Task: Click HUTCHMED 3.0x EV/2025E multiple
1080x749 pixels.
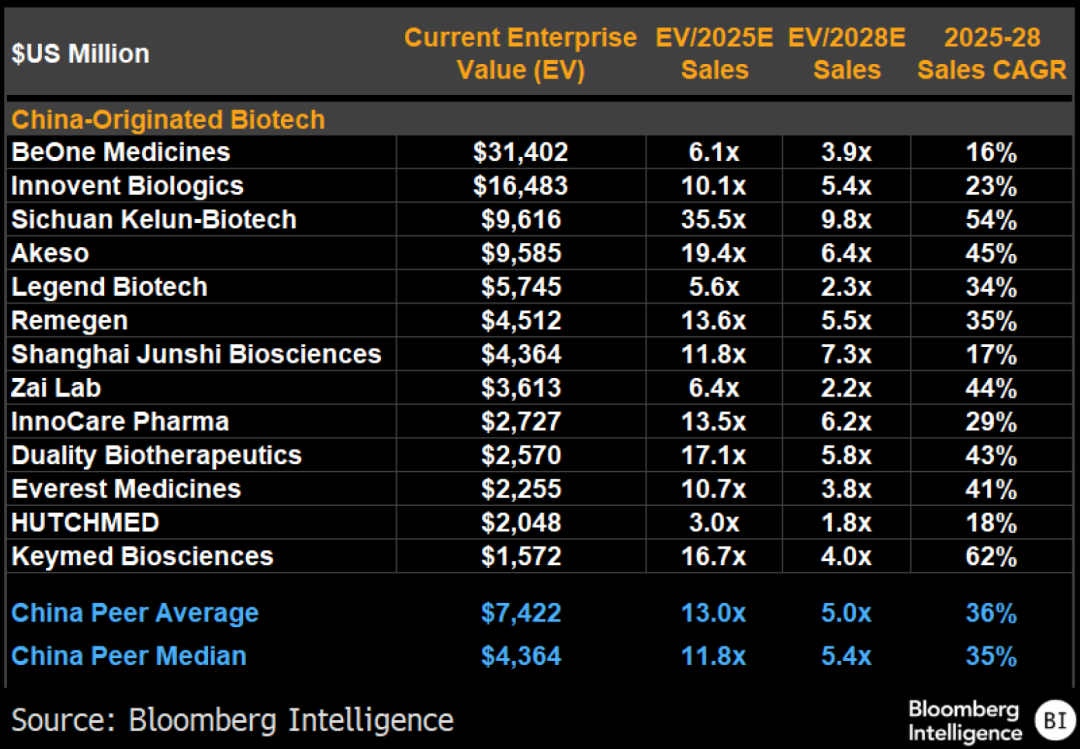Action: pos(714,523)
